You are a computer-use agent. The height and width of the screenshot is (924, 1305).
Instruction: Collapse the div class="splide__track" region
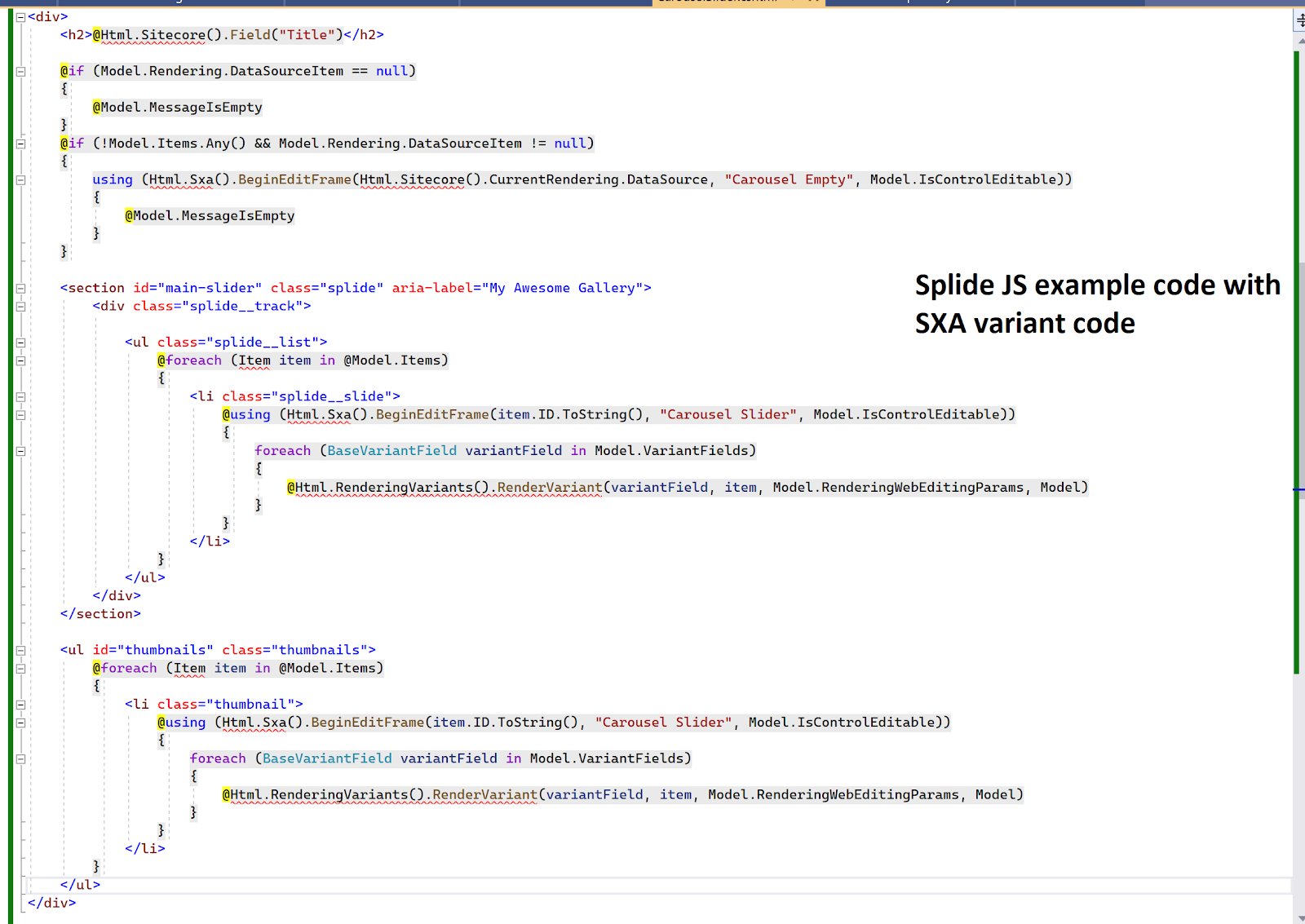point(21,306)
